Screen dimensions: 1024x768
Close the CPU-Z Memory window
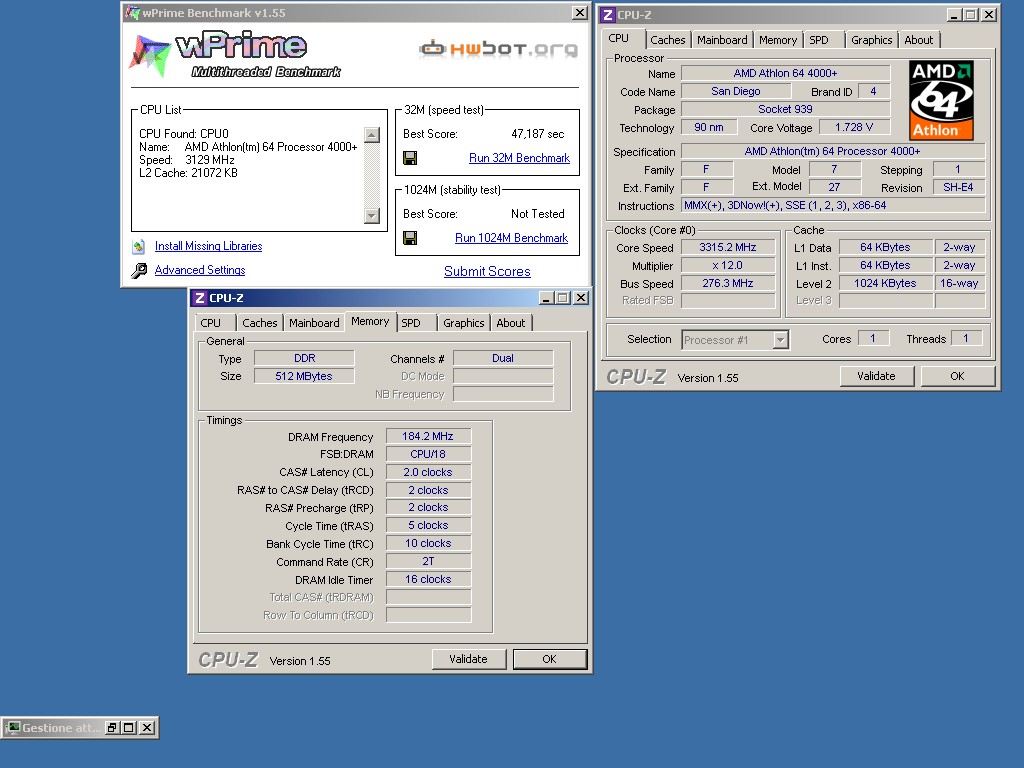pos(581,298)
